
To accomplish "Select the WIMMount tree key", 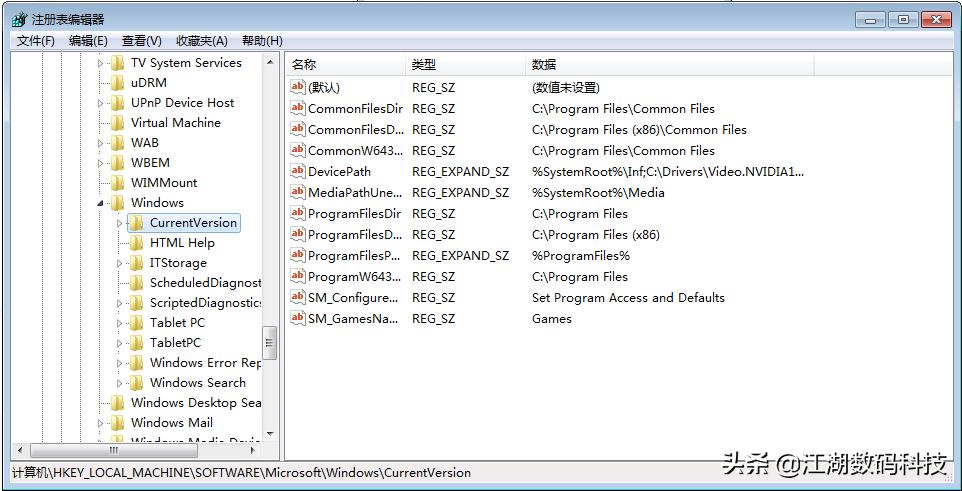I will (164, 183).
